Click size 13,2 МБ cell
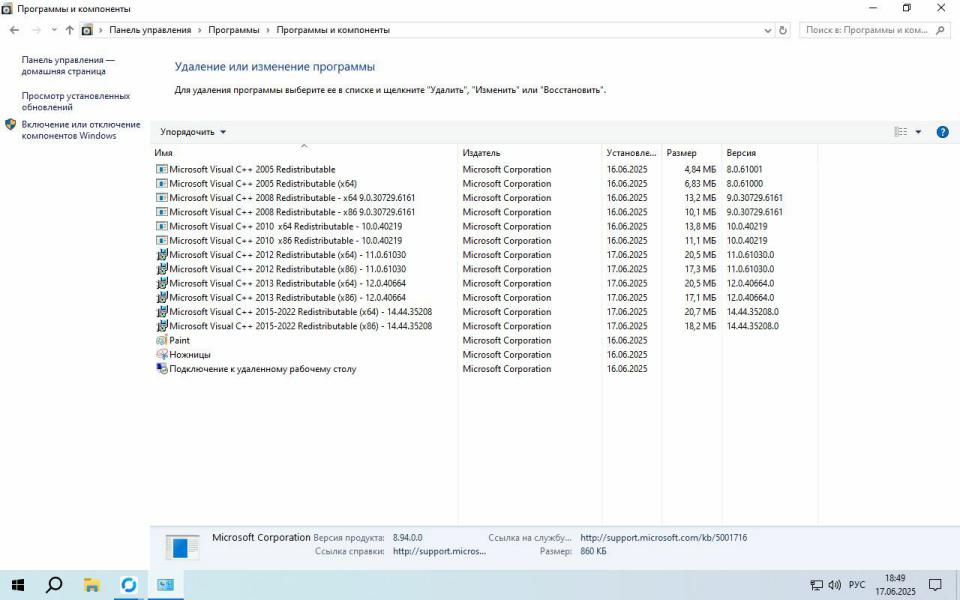 tap(700, 198)
